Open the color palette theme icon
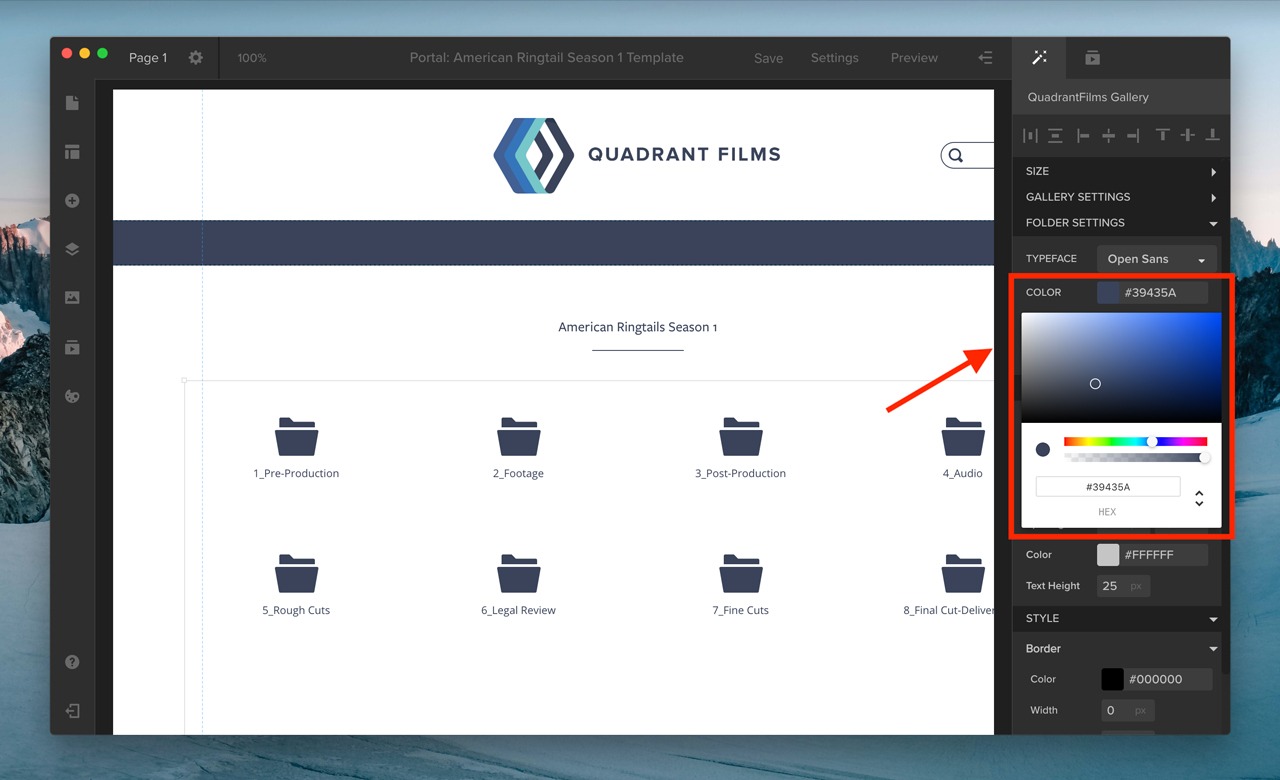1280x780 pixels. pos(72,396)
